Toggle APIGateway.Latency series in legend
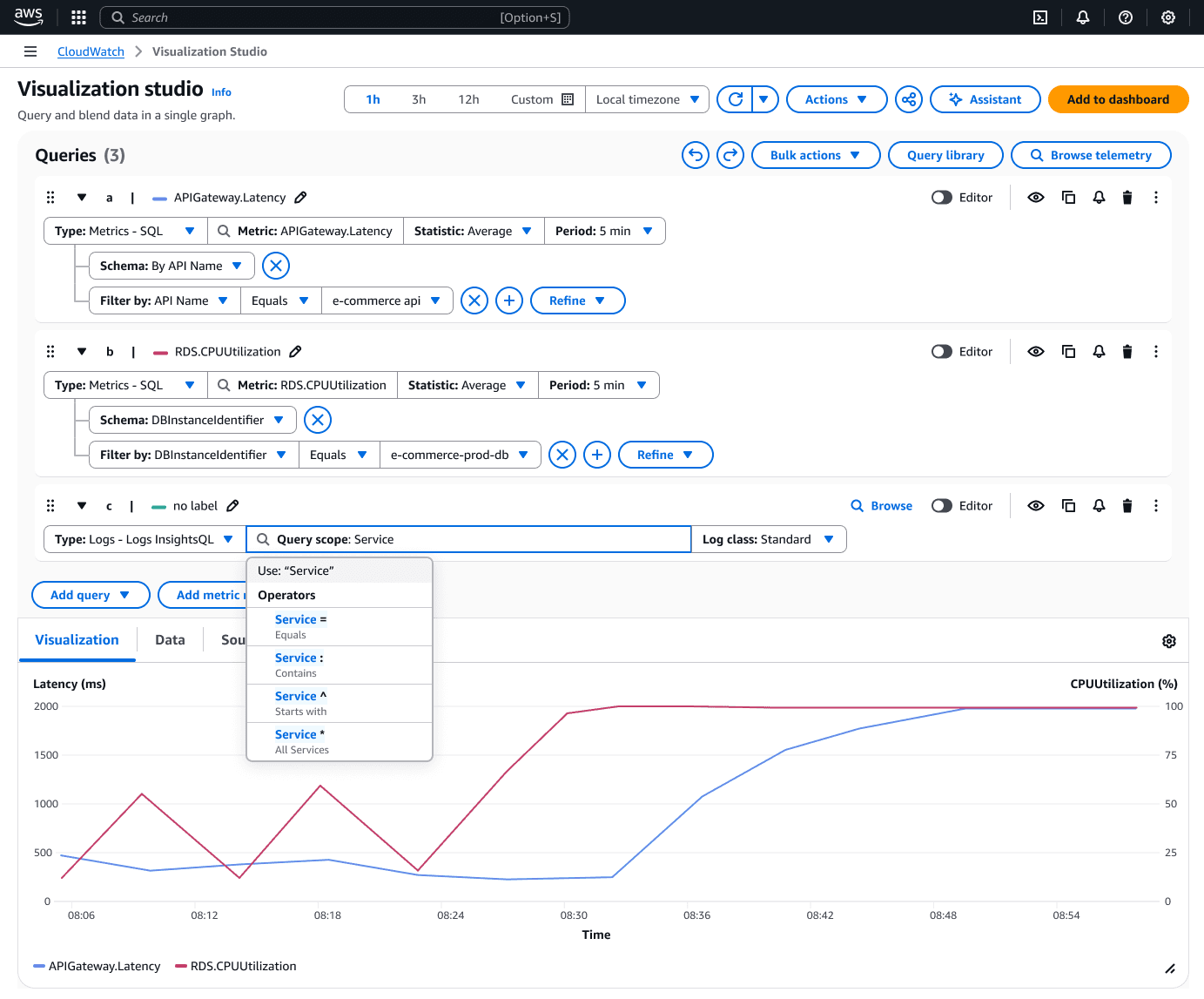Viewport: 1204px width, 999px height. point(97,966)
